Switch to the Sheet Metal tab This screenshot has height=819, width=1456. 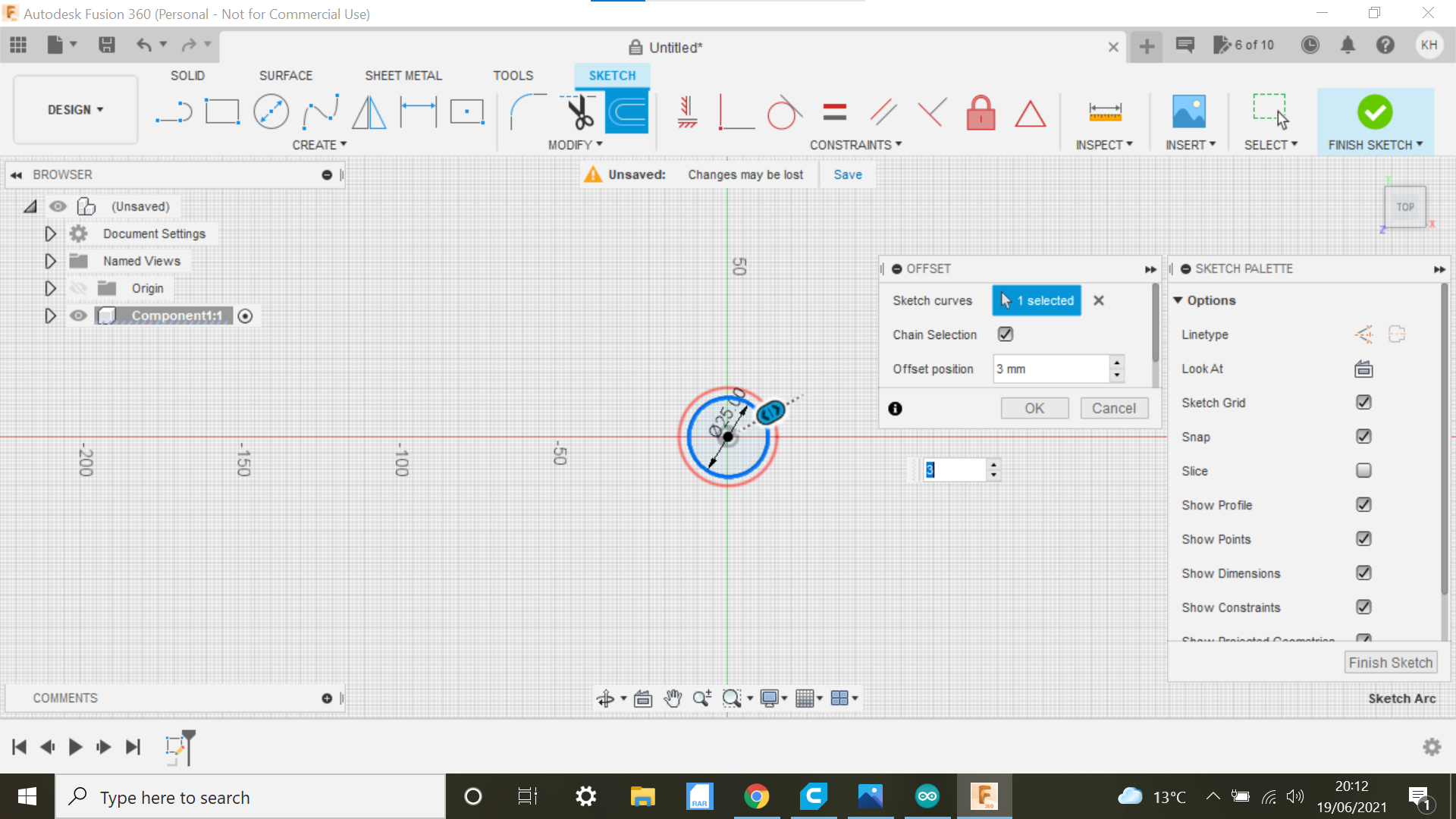coord(403,75)
